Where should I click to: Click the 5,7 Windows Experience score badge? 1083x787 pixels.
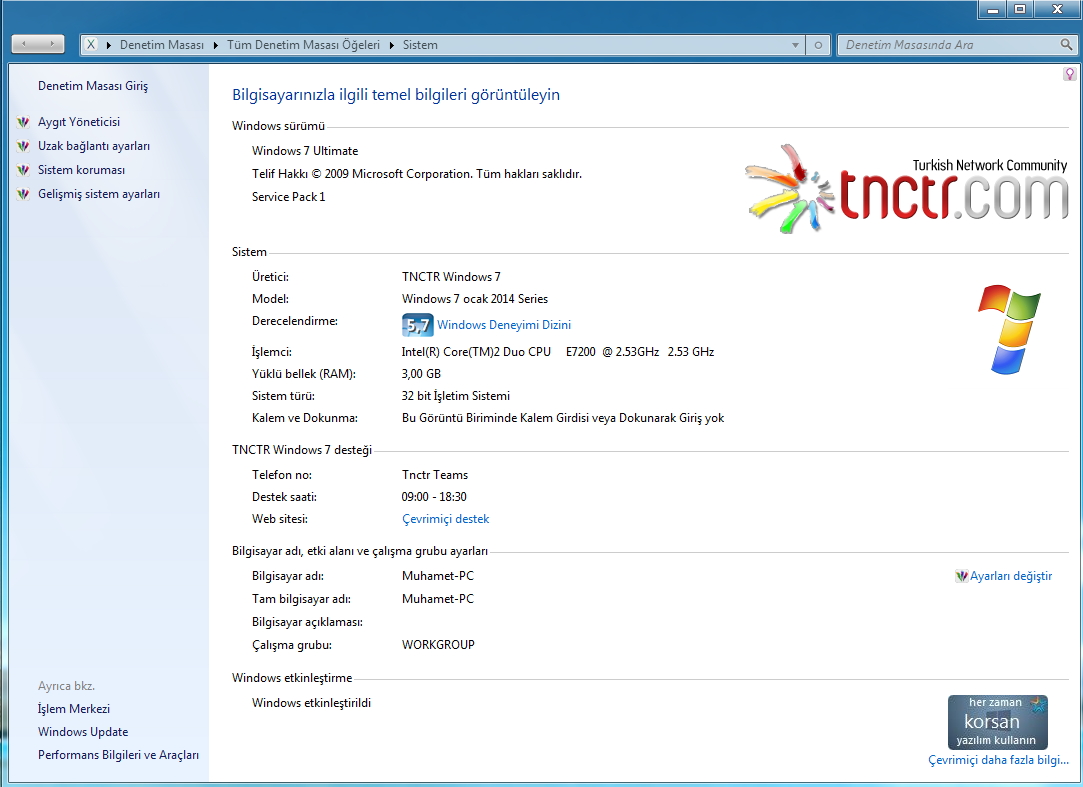click(417, 325)
